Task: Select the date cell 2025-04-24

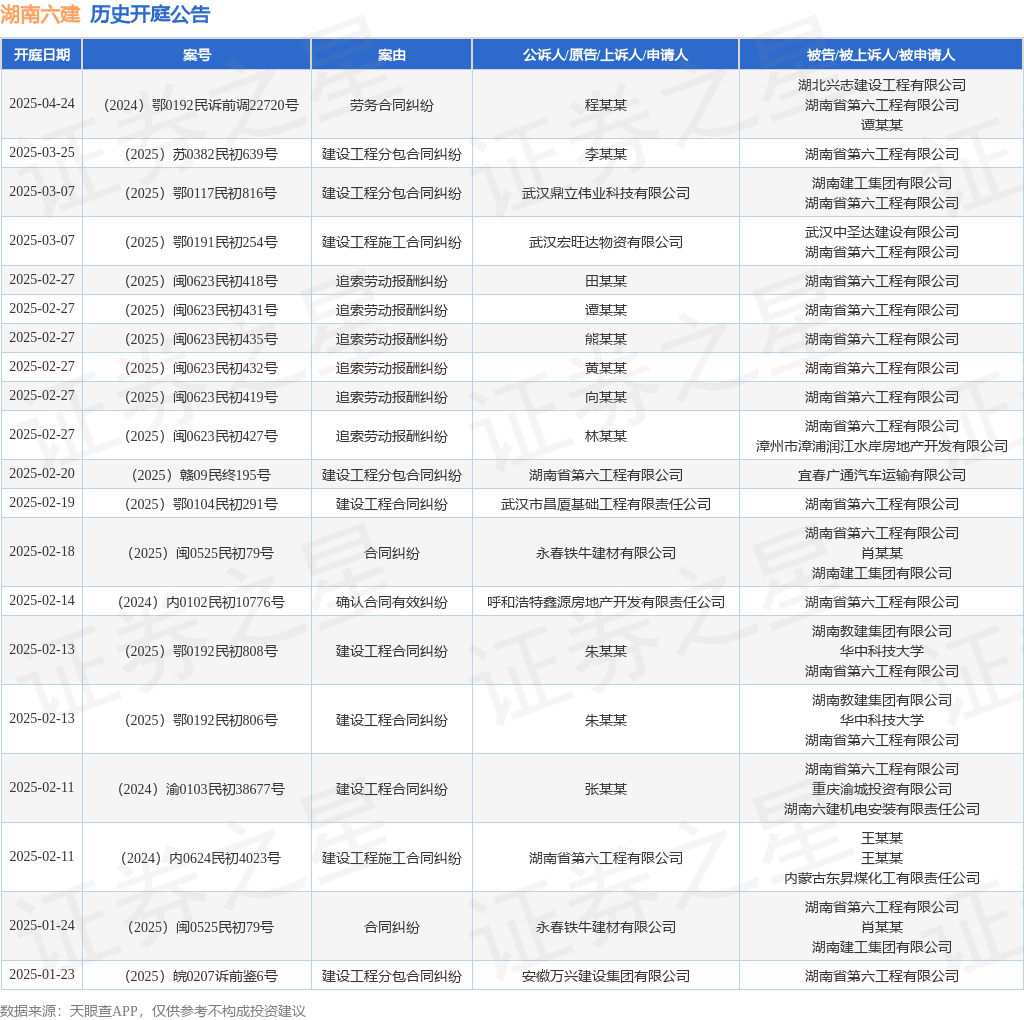Action: click(x=42, y=104)
